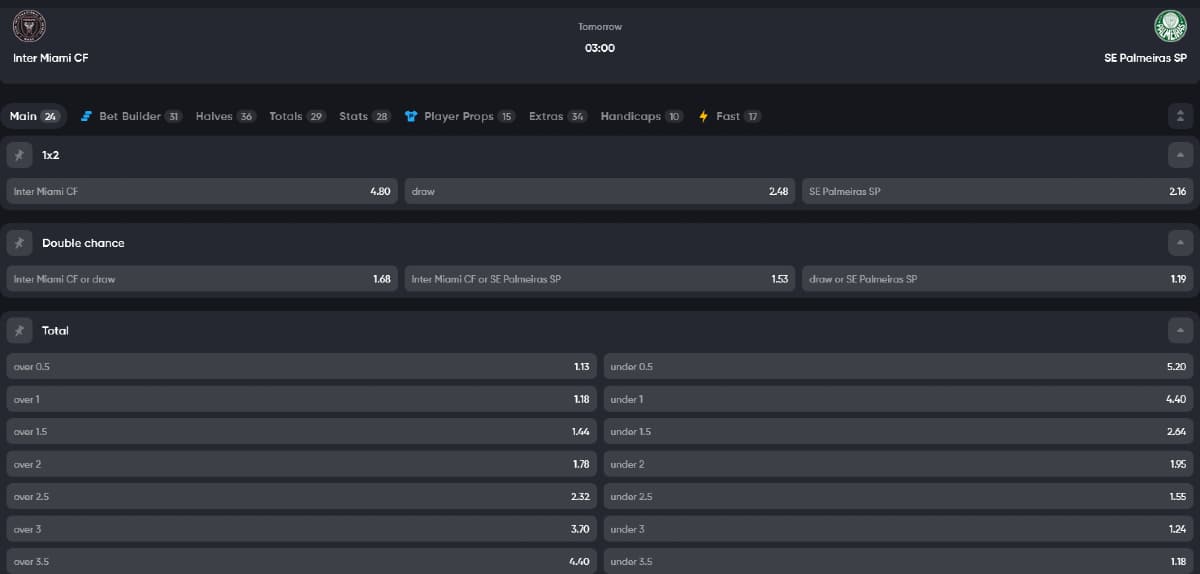Open the Halves tab
The image size is (1200, 574).
coord(226,116)
